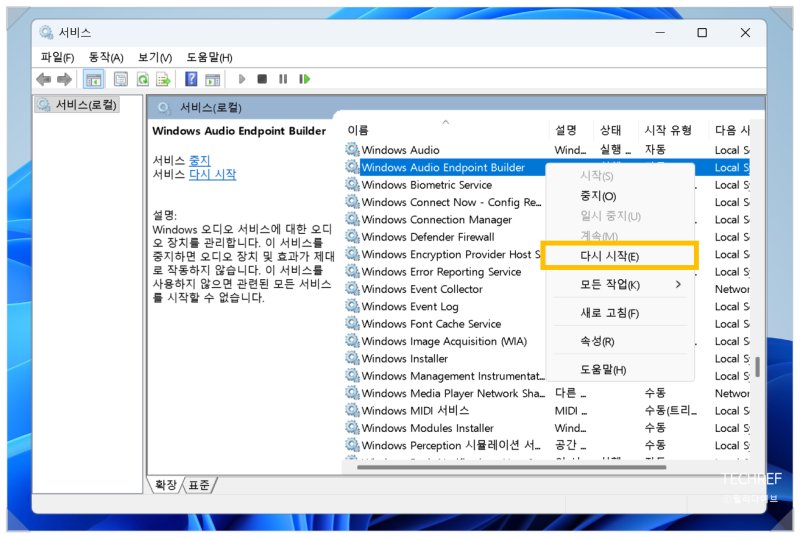Switch to the 표준 tab

[199, 484]
